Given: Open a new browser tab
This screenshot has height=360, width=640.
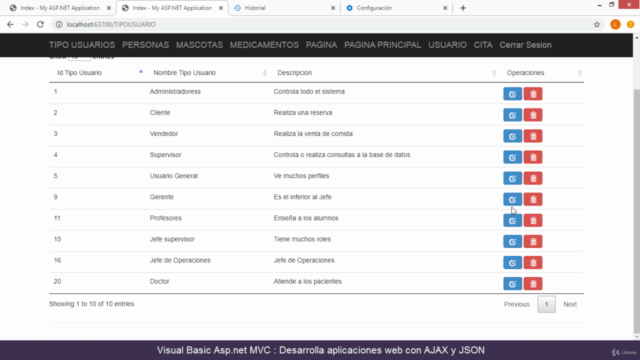Looking at the screenshot, I should coord(463,8).
